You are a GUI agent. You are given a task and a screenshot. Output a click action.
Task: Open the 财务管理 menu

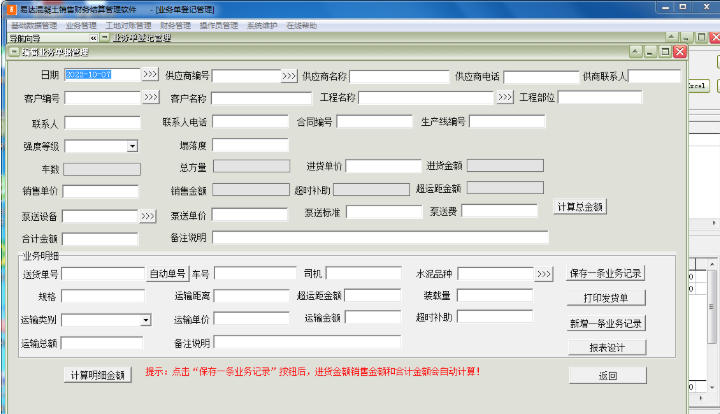point(175,26)
